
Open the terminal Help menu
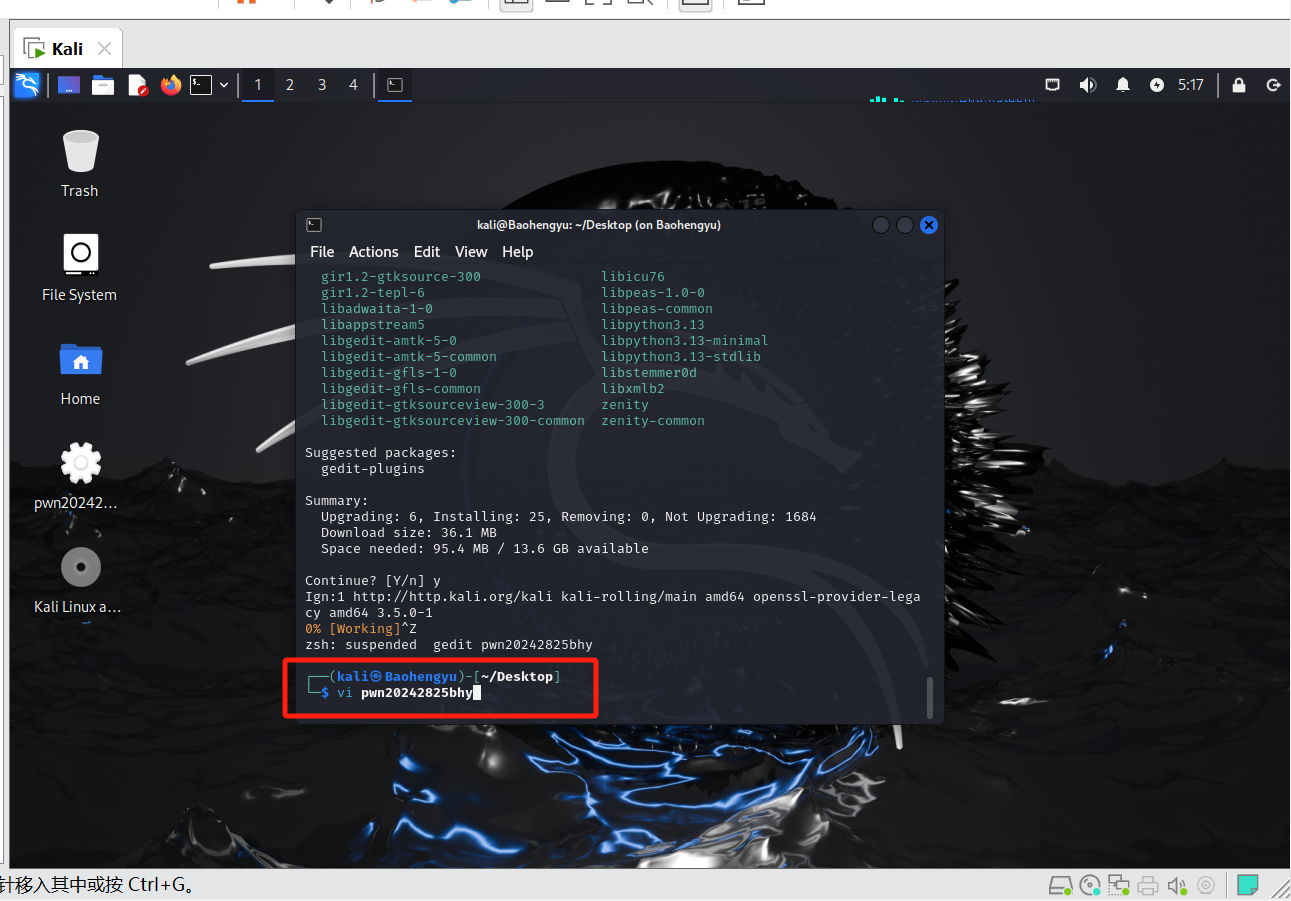518,252
